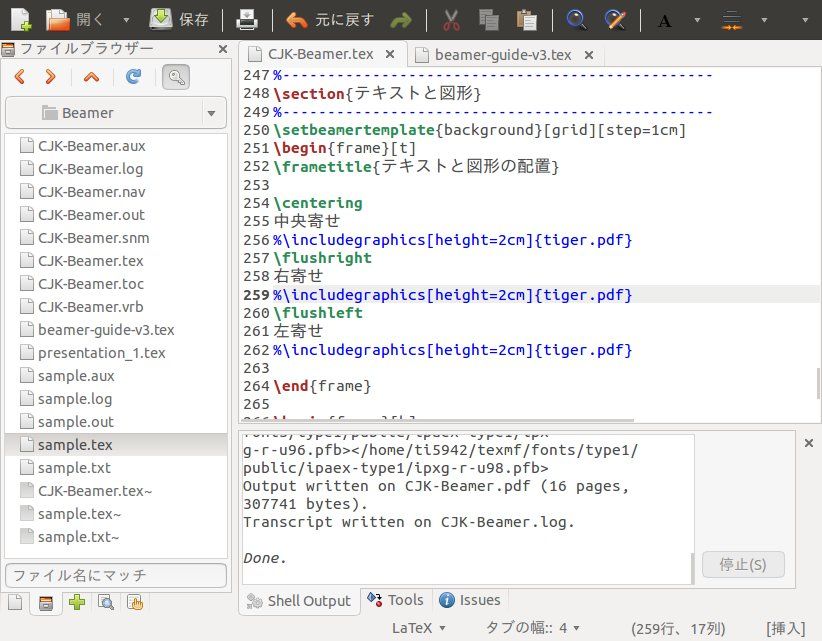Select sample.txt file

point(116,468)
